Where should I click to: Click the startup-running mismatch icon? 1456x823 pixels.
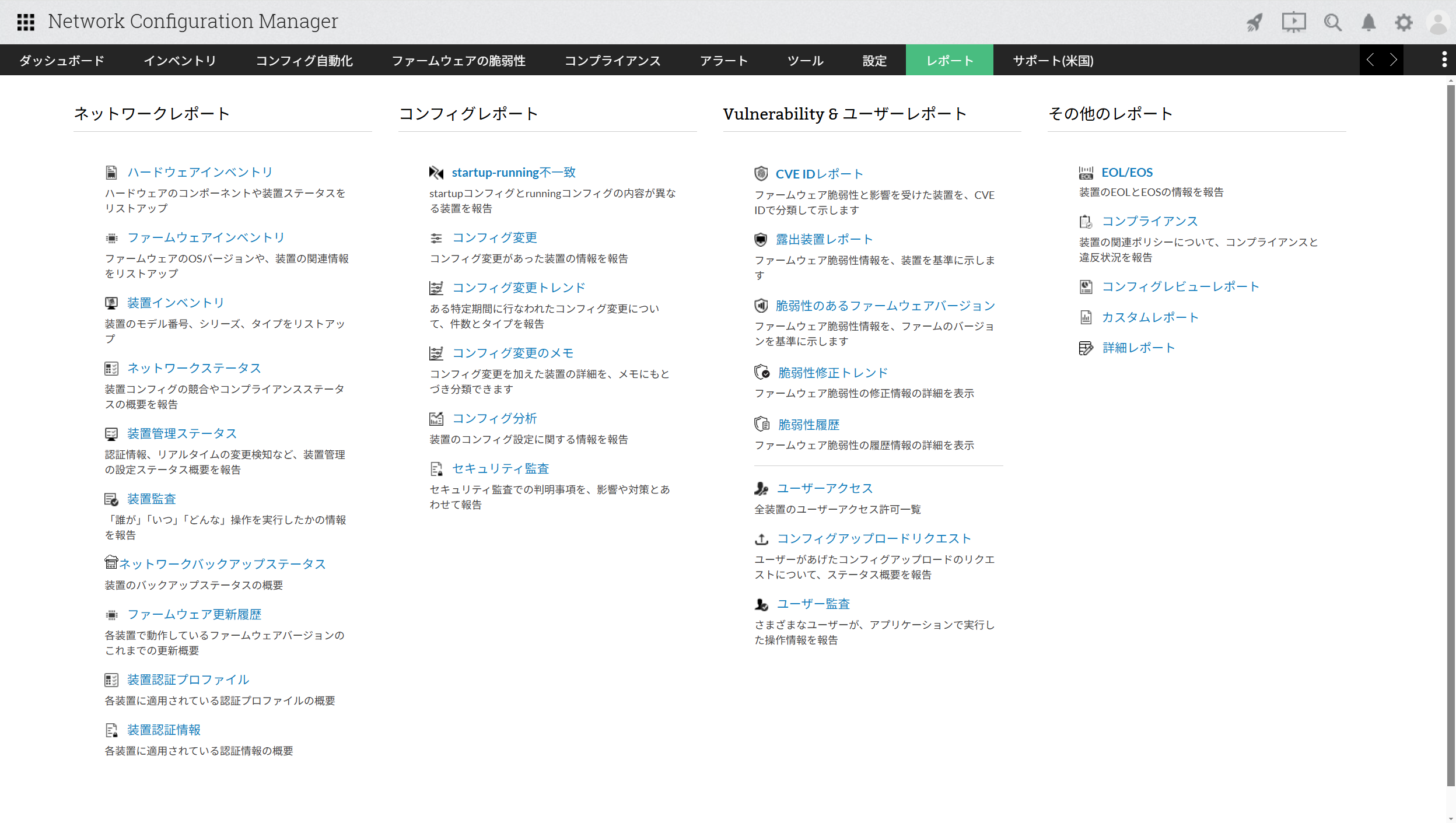tap(436, 173)
